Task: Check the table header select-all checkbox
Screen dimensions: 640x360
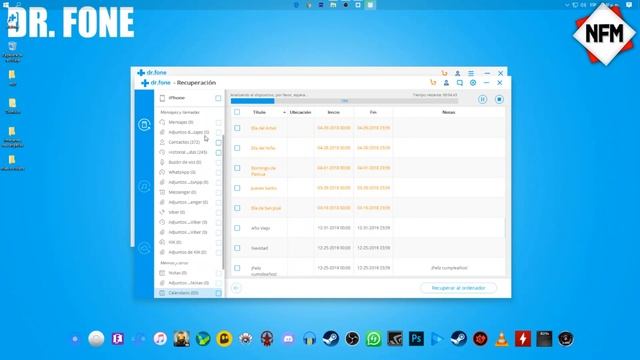Action: (x=237, y=112)
